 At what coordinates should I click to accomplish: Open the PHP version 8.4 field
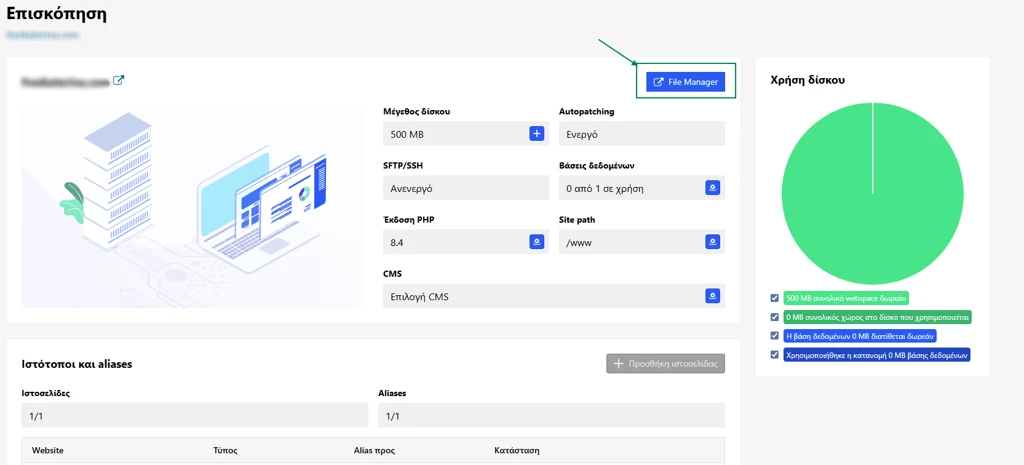pyautogui.click(x=466, y=242)
